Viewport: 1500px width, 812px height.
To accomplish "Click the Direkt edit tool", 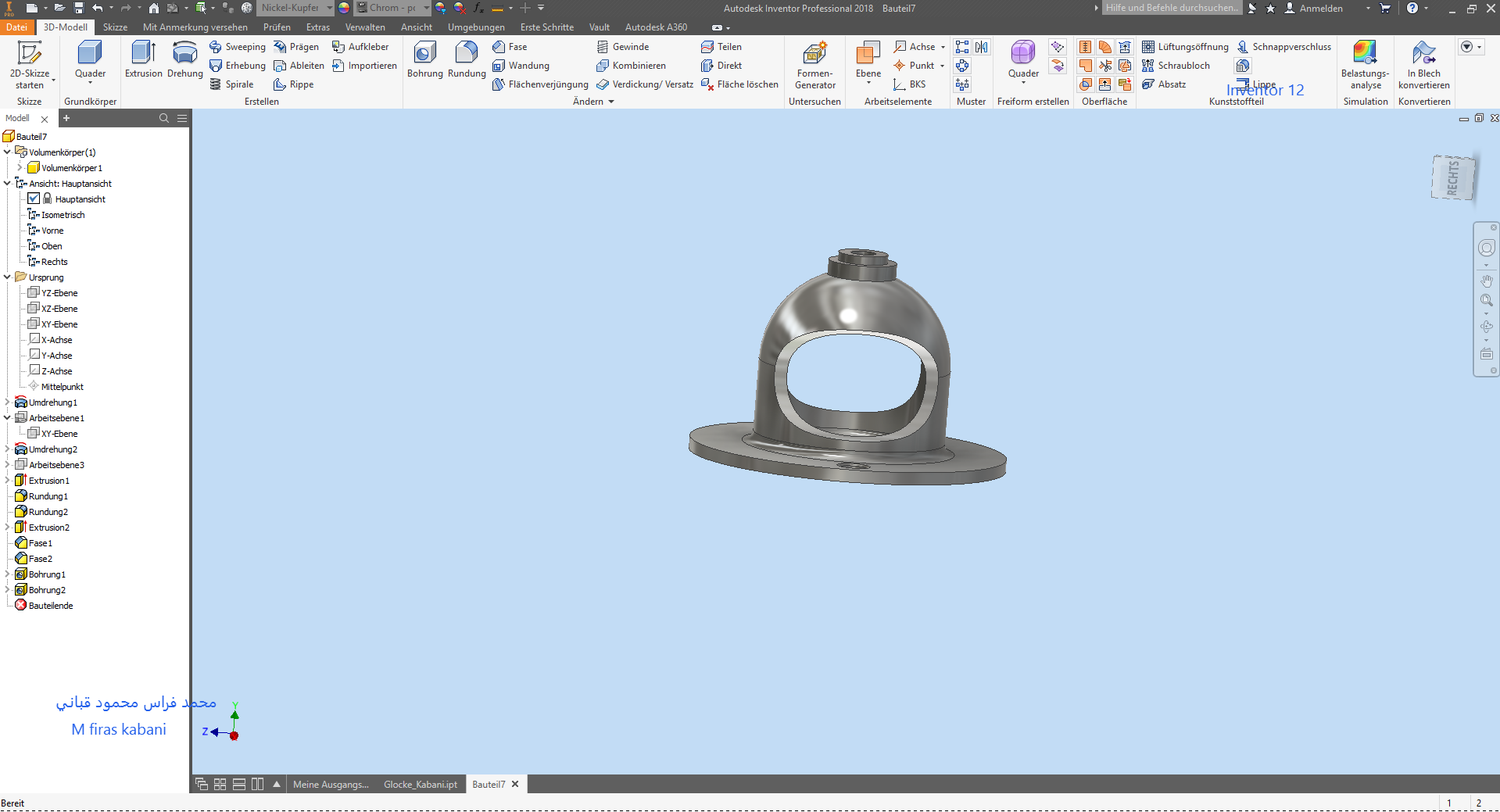I will click(721, 66).
